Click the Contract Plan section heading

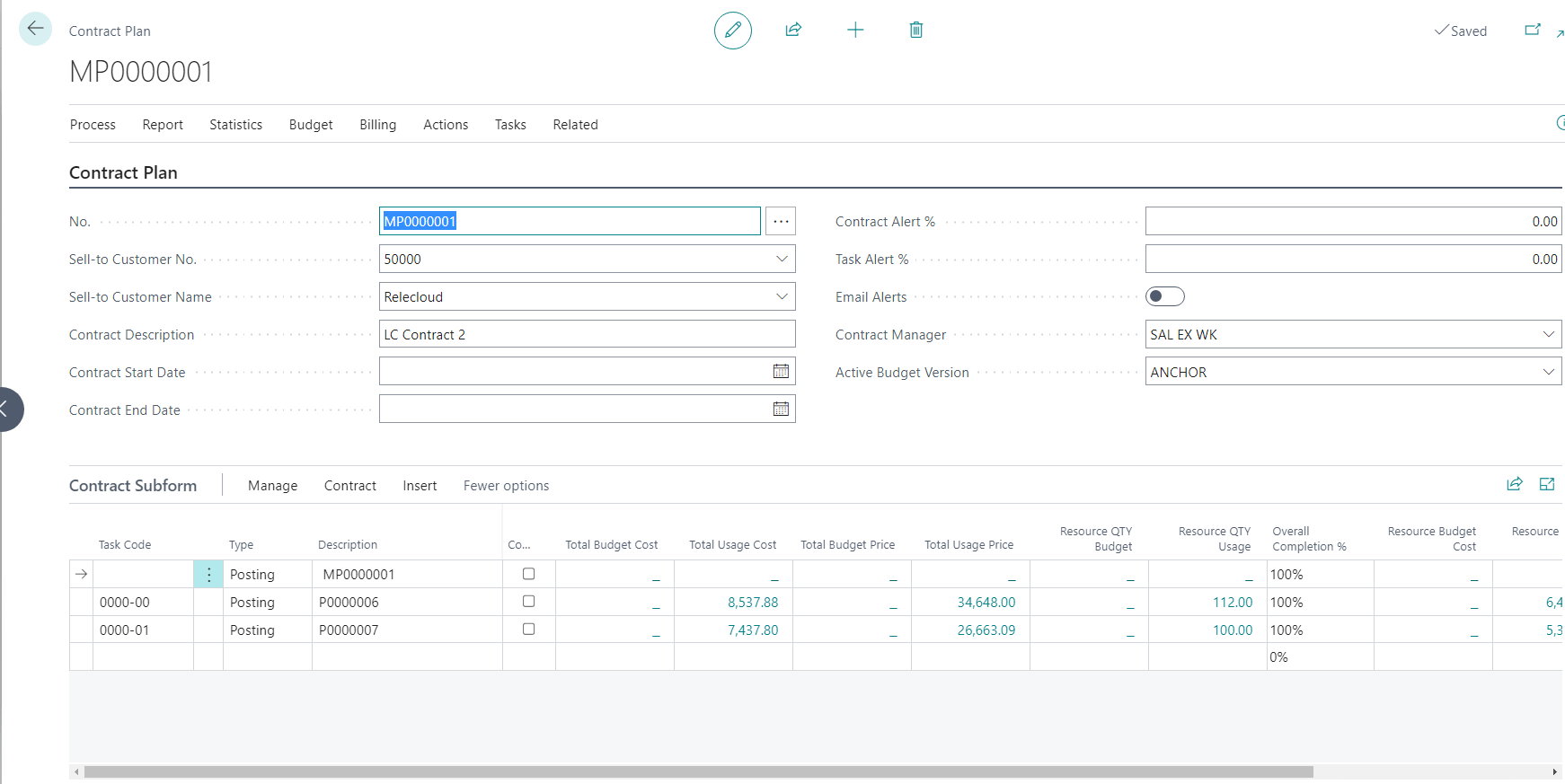click(123, 172)
